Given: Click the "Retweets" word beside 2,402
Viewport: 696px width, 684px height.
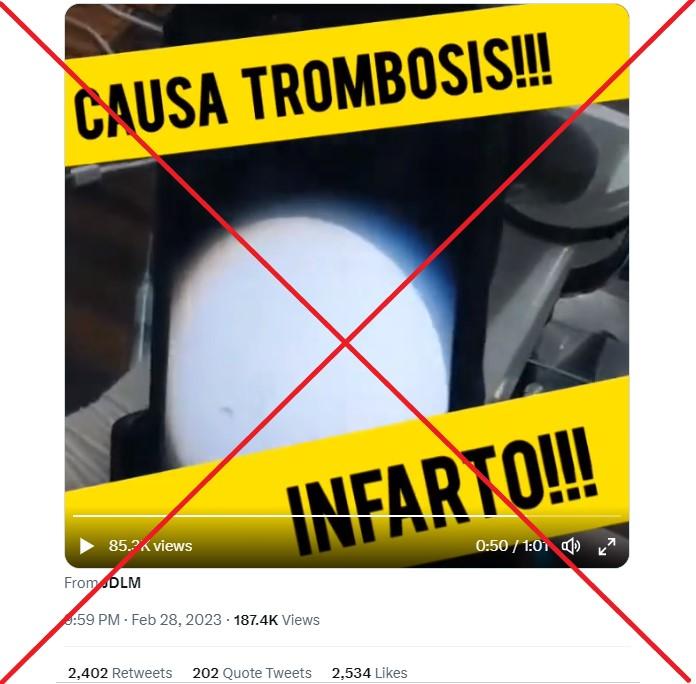Looking at the screenshot, I should [142, 673].
